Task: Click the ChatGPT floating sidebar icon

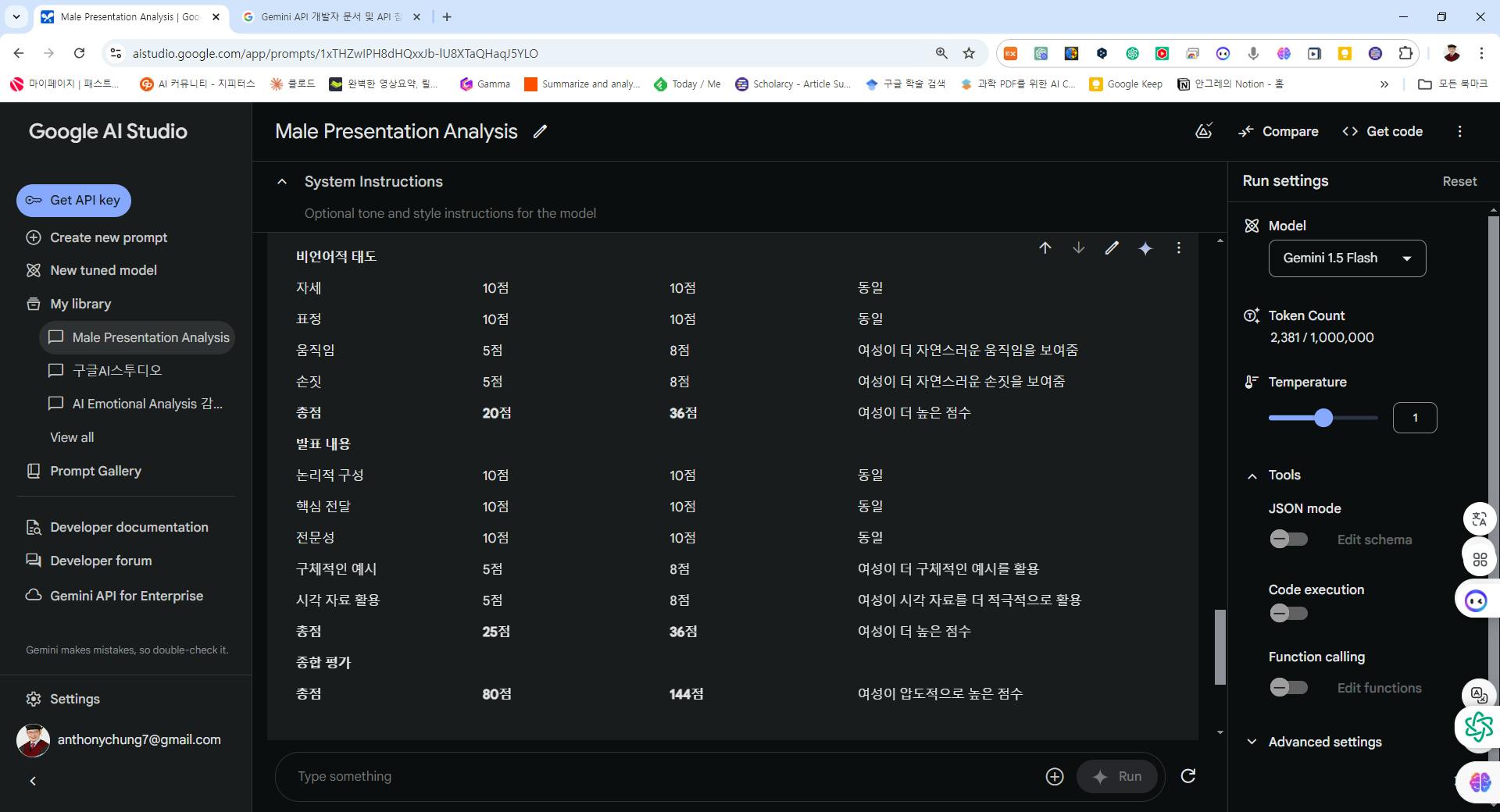Action: [x=1477, y=727]
